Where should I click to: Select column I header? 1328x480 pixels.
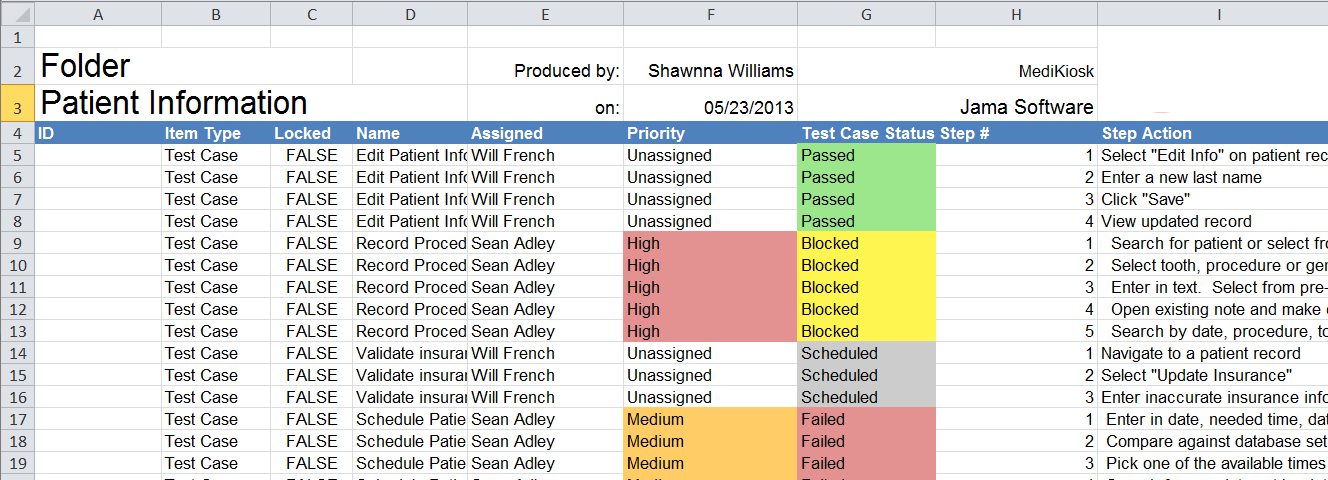pos(1212,14)
